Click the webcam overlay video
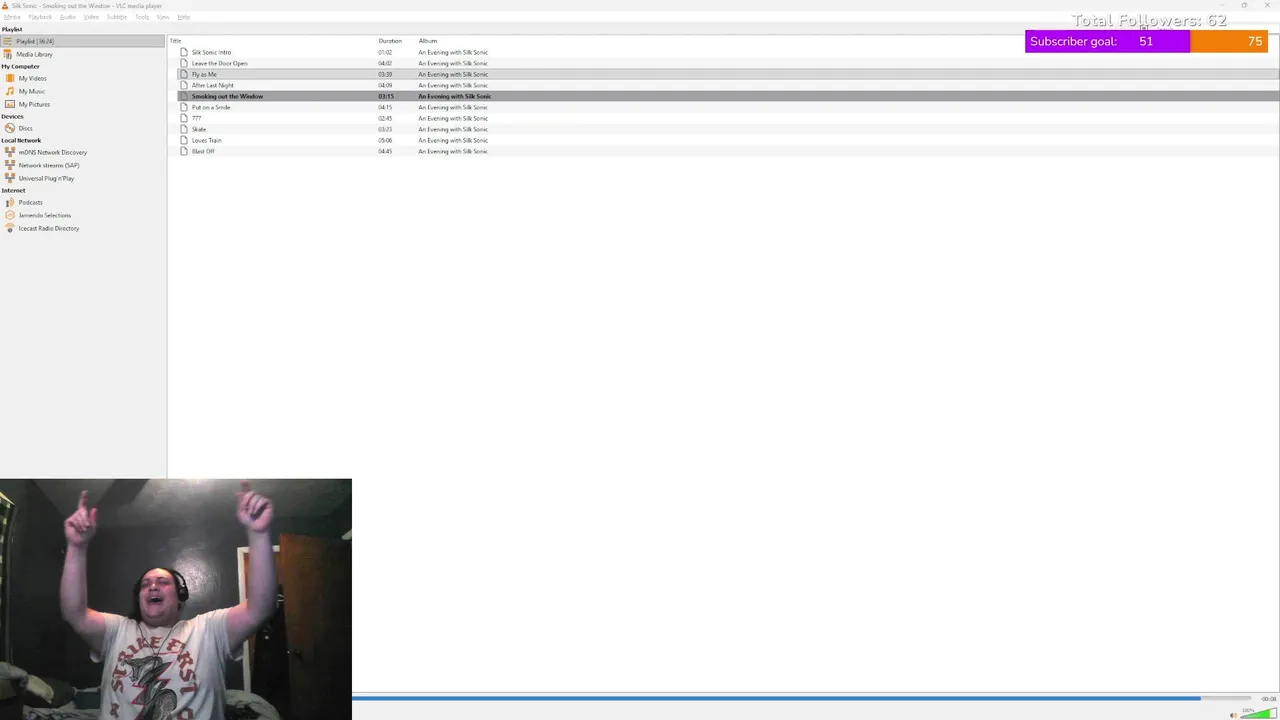The width and height of the screenshot is (1280, 720). [x=176, y=599]
